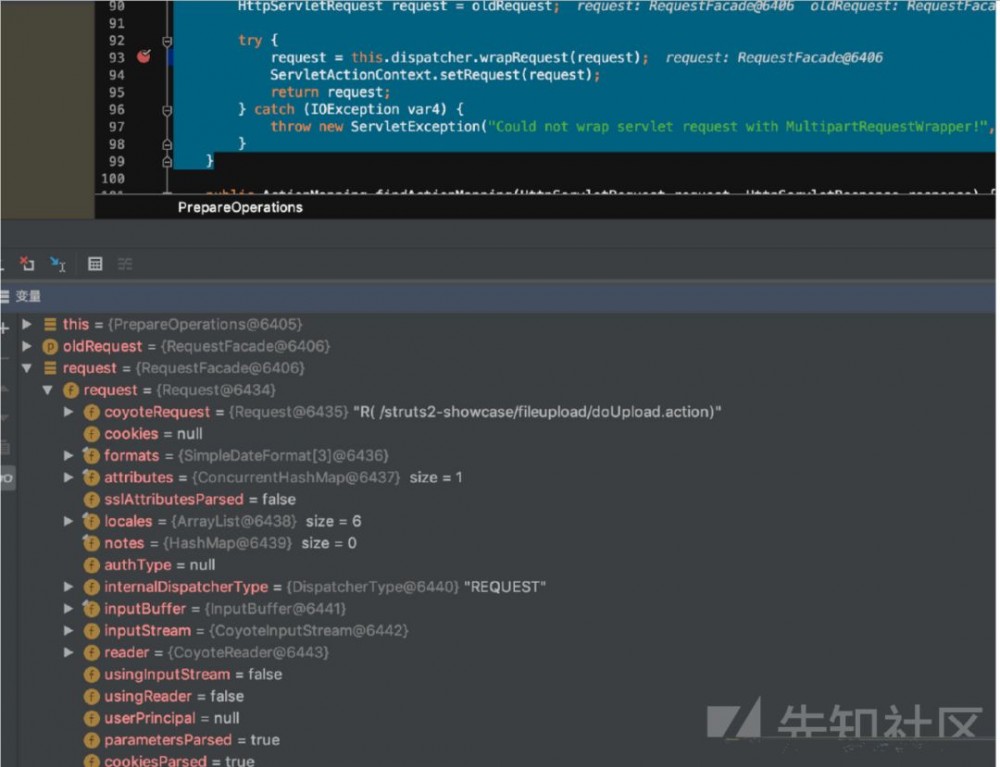Collapse the nested request Request@6434 node
This screenshot has width=1000, height=767.
coord(48,390)
